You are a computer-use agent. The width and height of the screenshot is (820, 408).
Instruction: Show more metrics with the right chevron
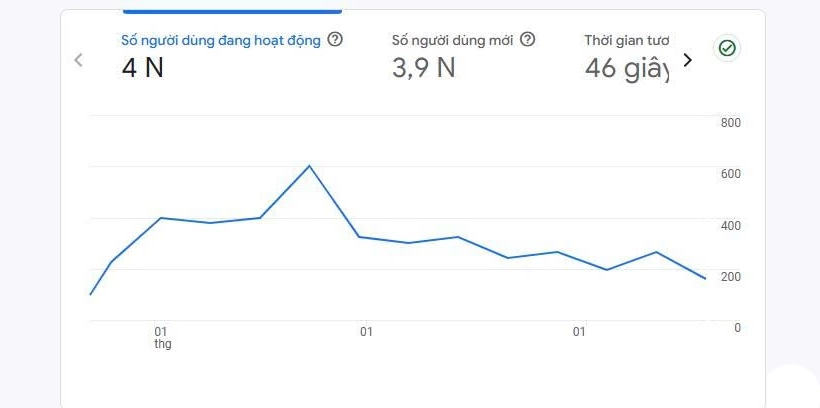point(687,60)
